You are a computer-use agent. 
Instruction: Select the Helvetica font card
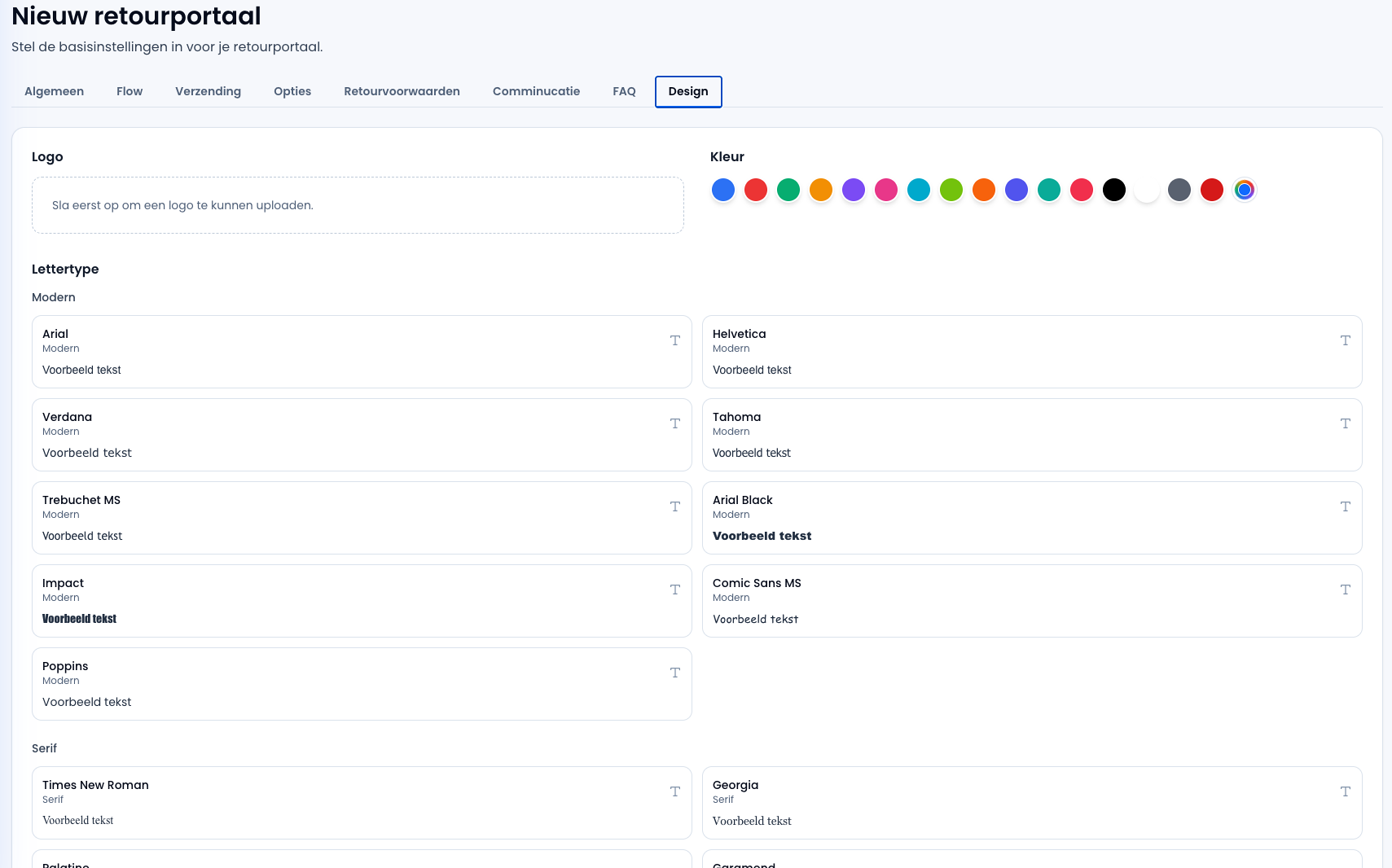pos(1032,352)
